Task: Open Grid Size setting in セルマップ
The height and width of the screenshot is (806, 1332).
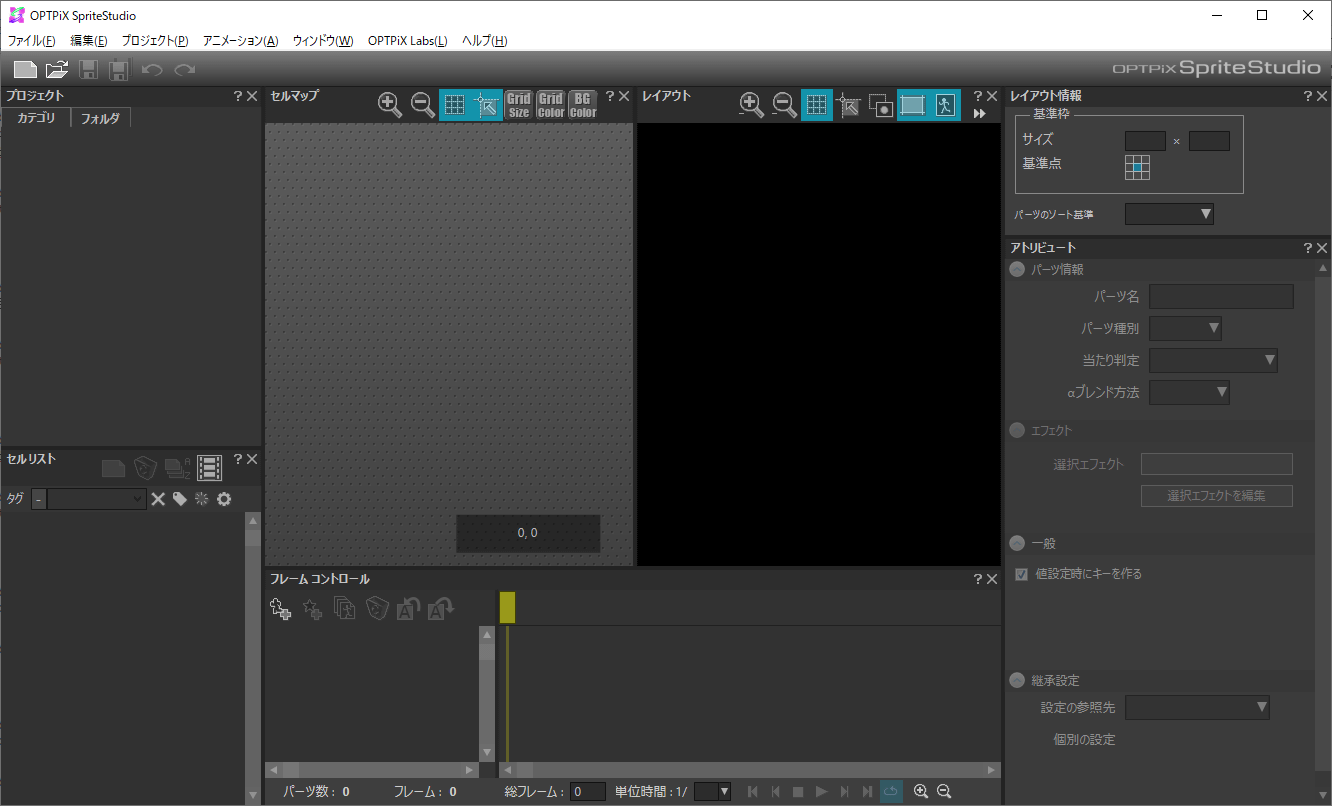Action: point(519,104)
